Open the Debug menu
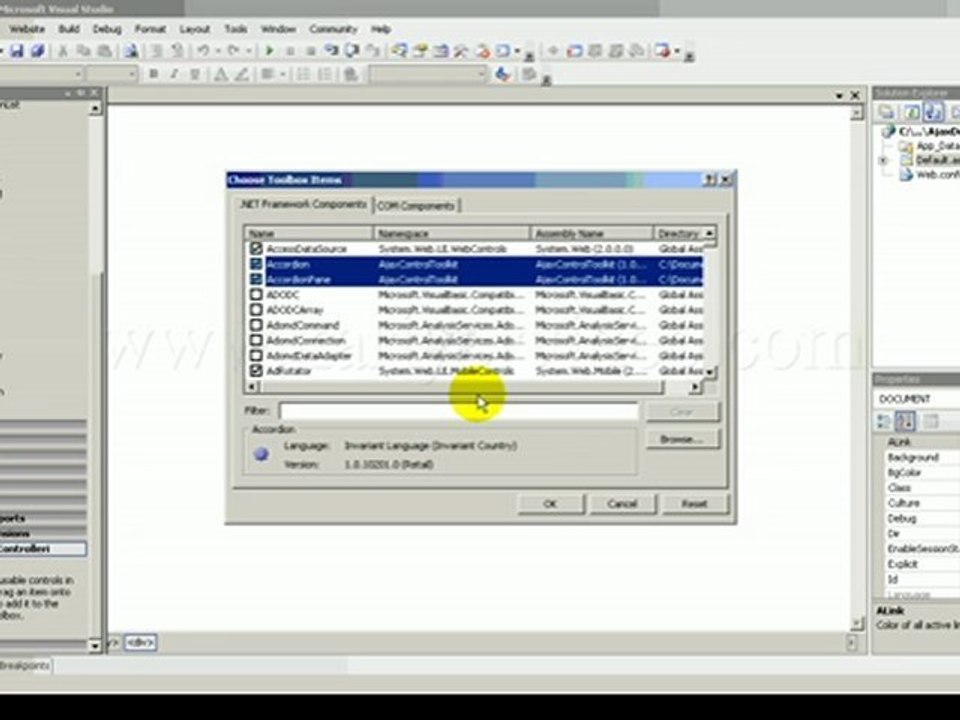 click(x=107, y=29)
